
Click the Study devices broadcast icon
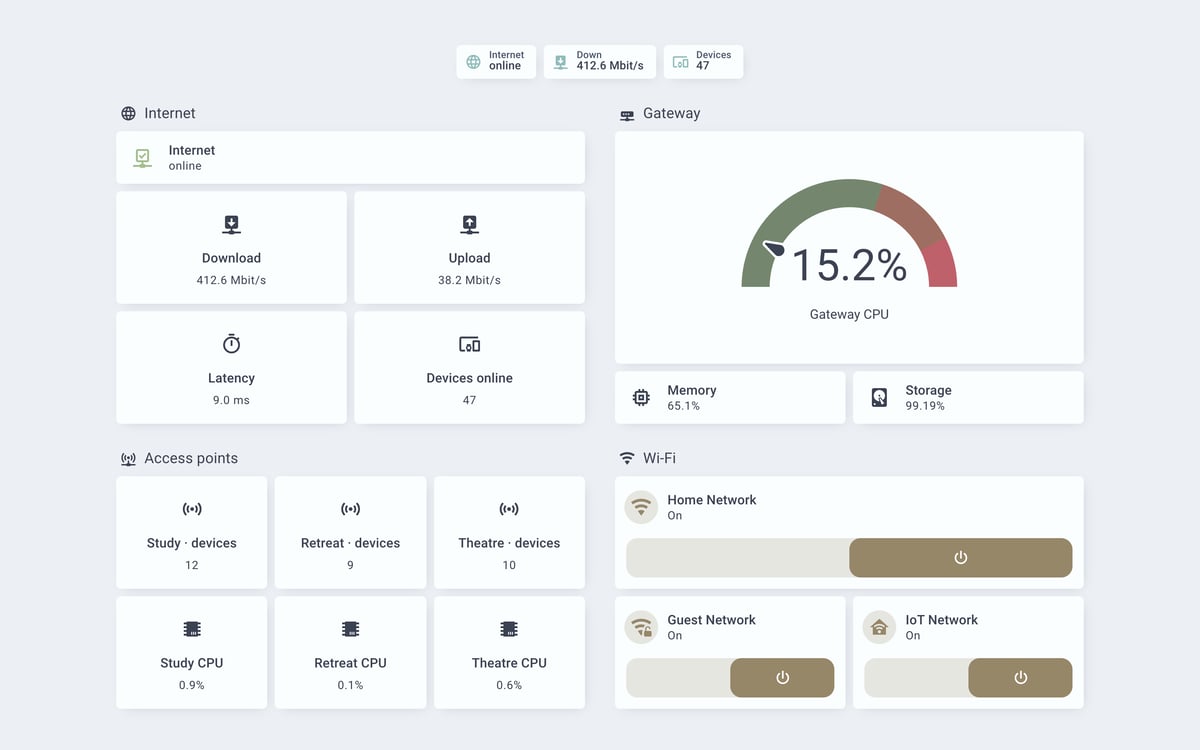pos(192,509)
